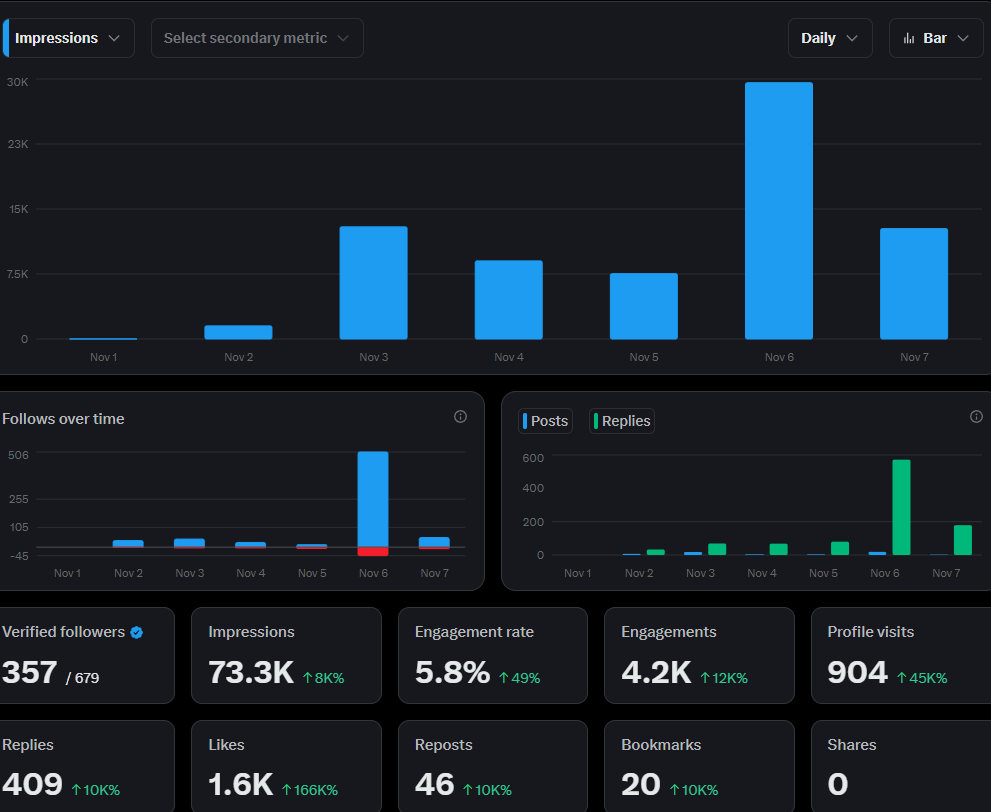The height and width of the screenshot is (812, 991).
Task: Click the Nov 7 green replies bar
Action: coord(963,540)
